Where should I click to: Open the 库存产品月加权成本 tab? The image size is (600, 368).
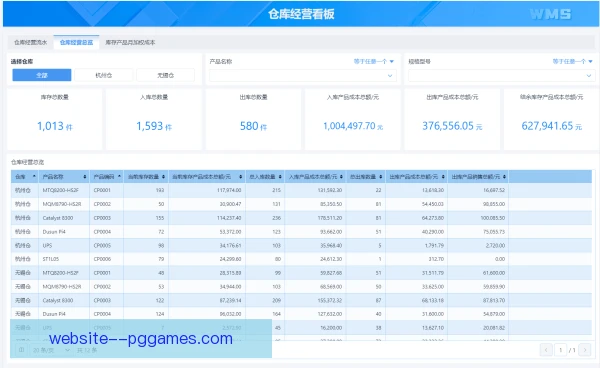[130, 42]
